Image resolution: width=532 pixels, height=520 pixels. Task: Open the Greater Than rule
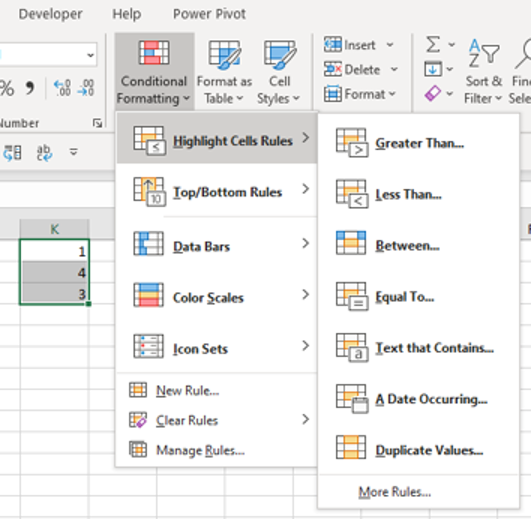click(418, 143)
